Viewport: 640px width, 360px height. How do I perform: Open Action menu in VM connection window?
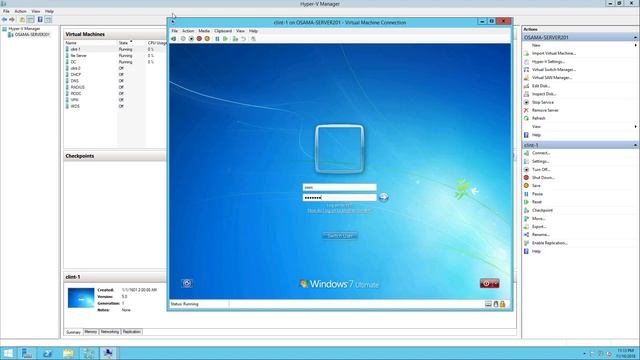tap(188, 31)
